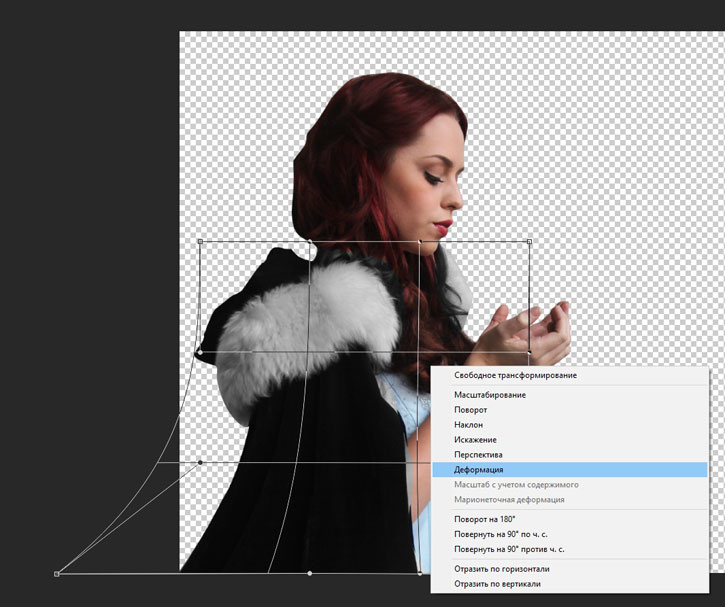725x607 pixels.
Task: Click the Поворот option
Action: pos(570,410)
